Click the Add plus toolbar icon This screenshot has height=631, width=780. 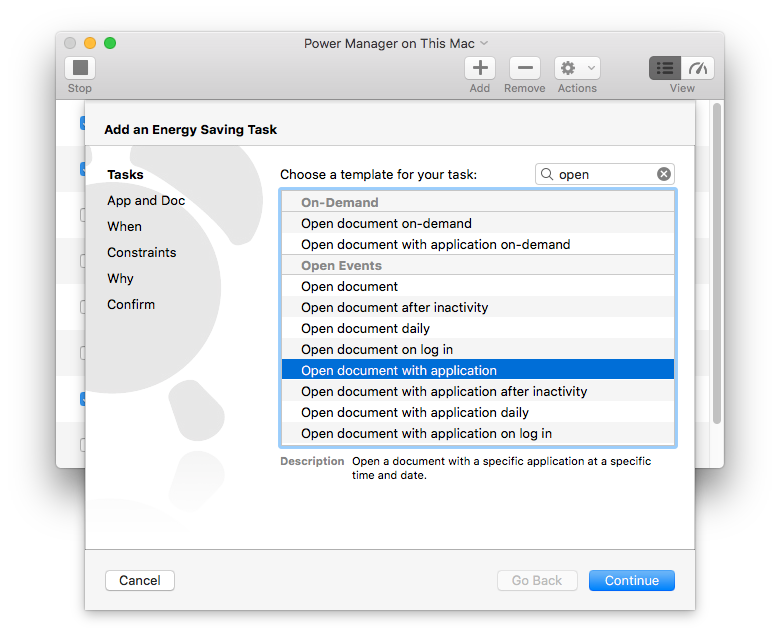480,68
